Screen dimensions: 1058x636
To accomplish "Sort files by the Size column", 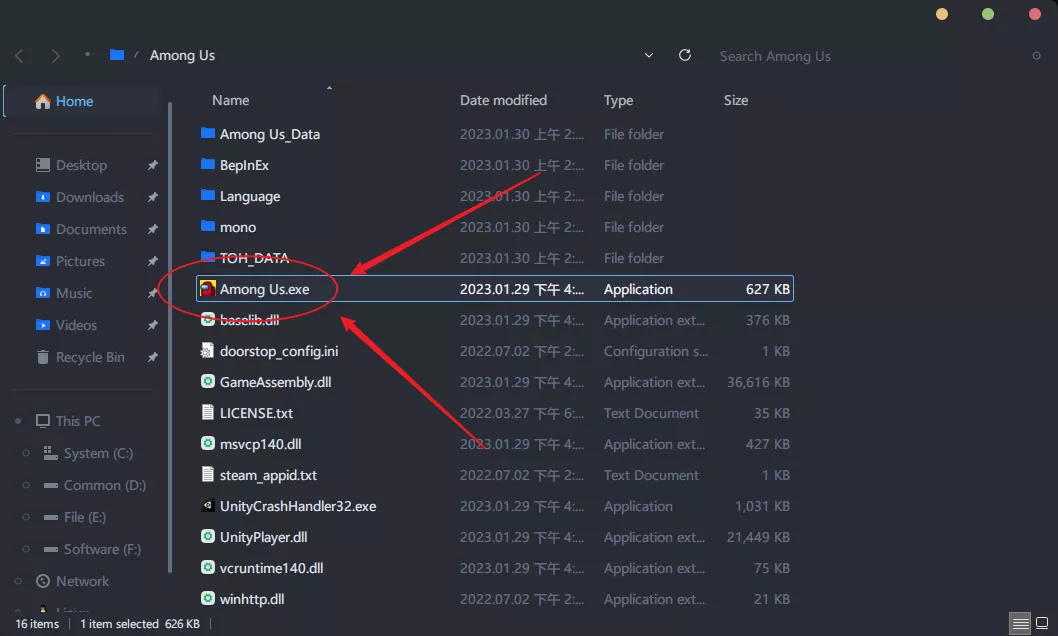I will (735, 100).
